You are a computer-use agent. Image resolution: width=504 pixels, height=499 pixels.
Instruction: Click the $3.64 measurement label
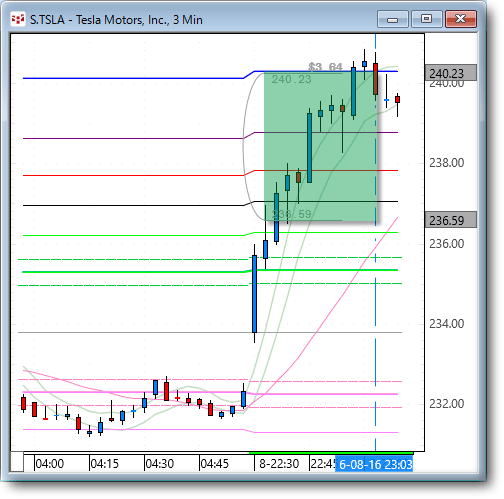(x=325, y=67)
